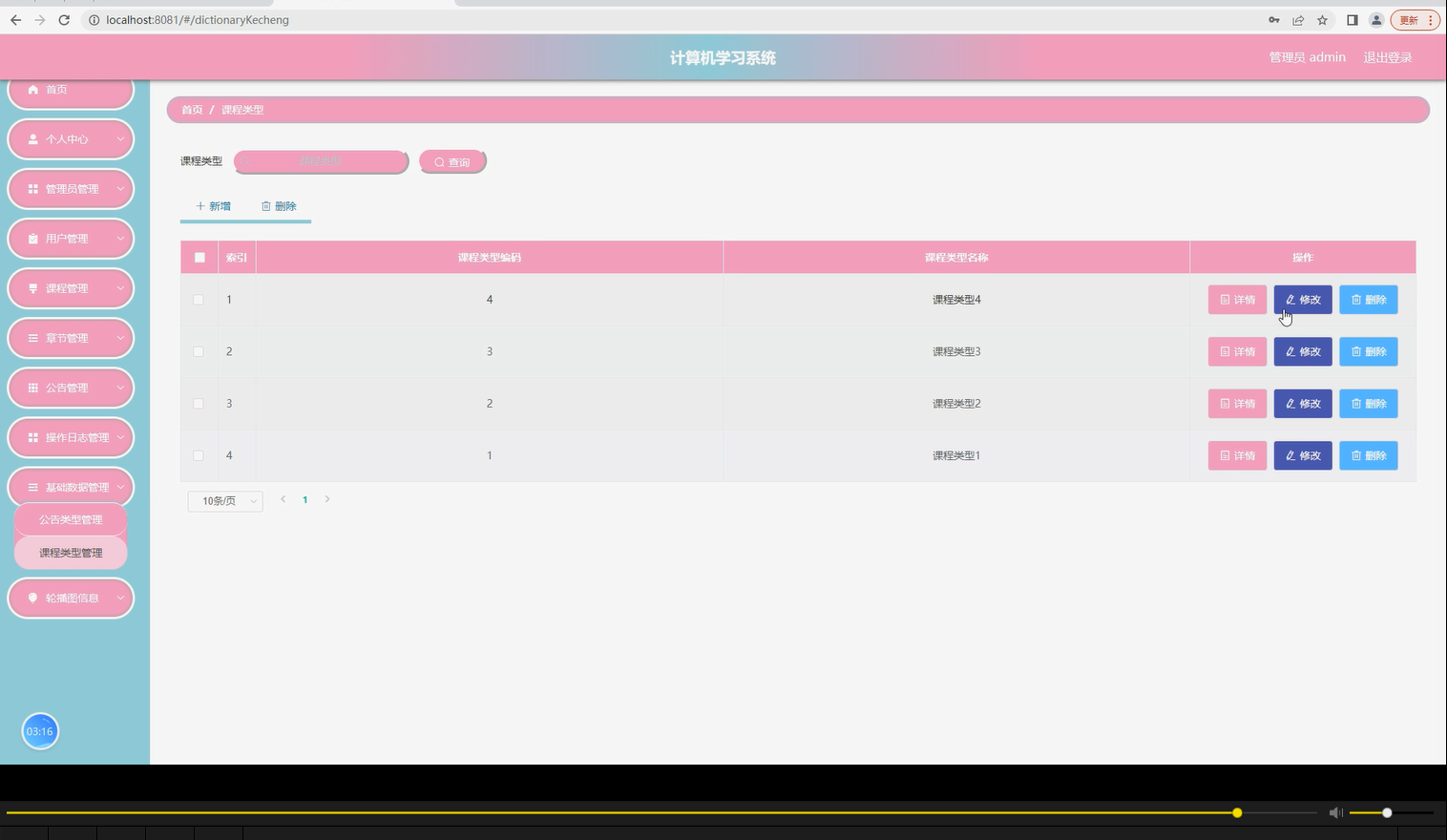Click the clipboard icon of 用户管理
This screenshot has width=1447, height=840.
click(33, 239)
